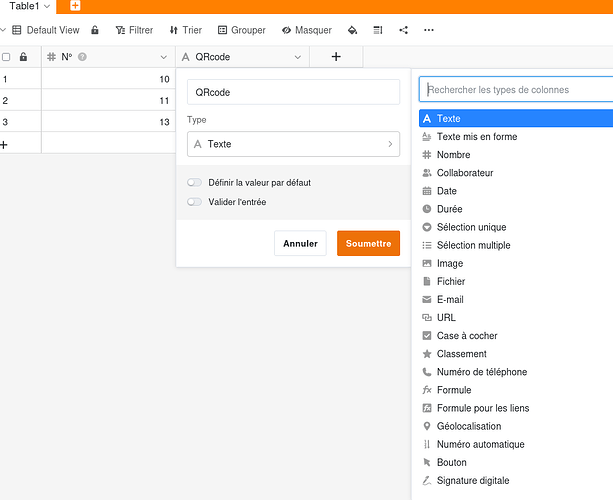Click the column type search field
613x500 pixels.
(517, 90)
